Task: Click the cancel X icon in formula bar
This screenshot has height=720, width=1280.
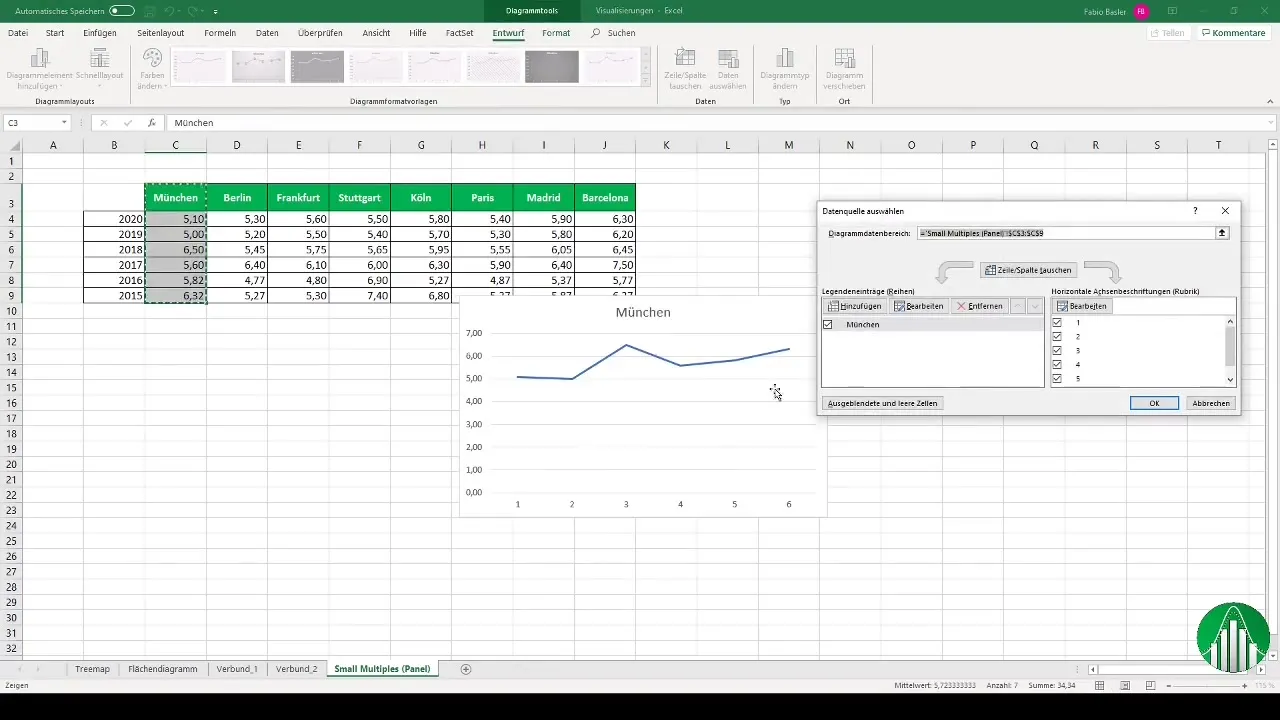Action: tap(104, 123)
